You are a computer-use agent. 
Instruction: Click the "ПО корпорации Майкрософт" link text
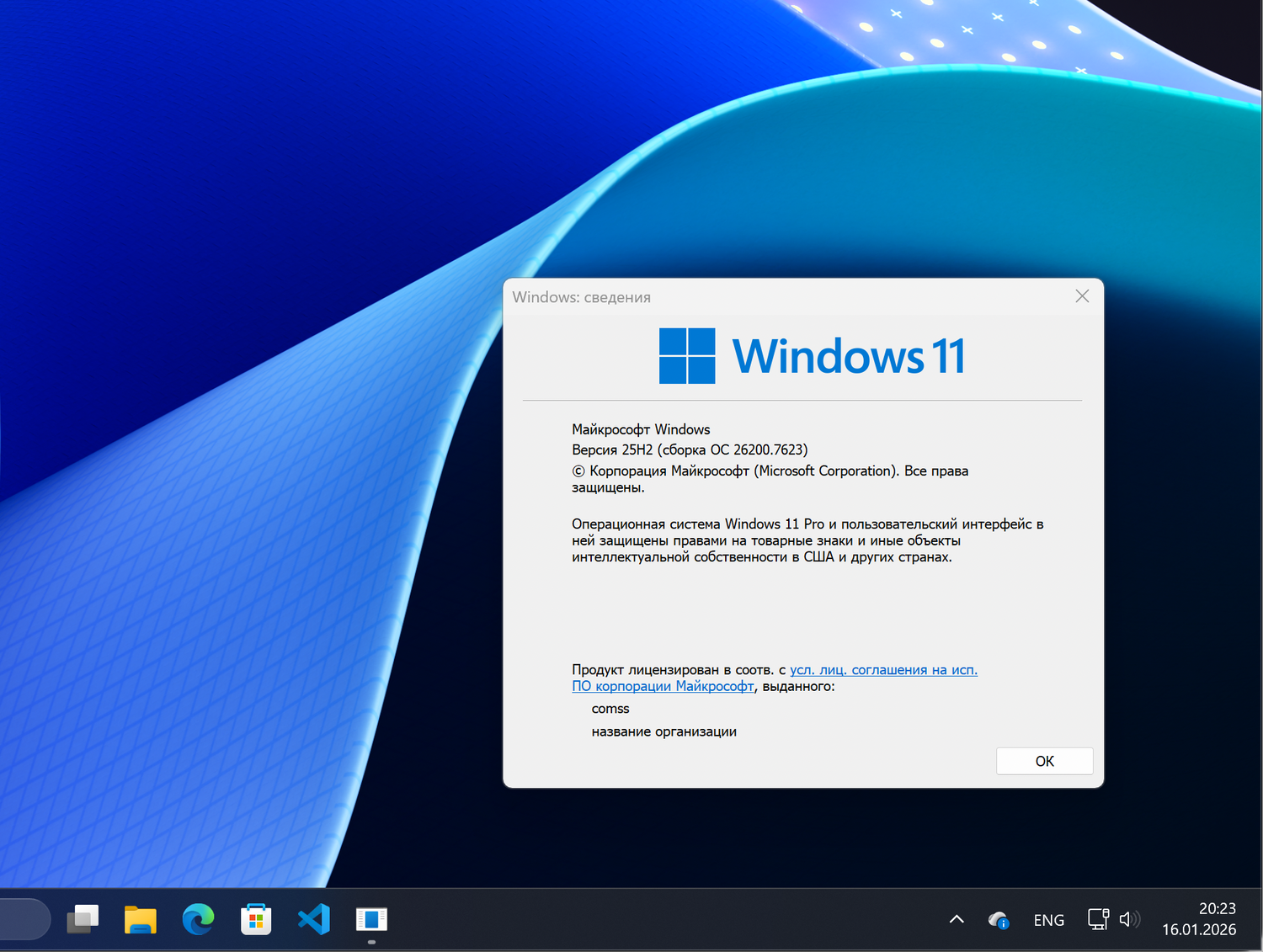[x=663, y=686]
